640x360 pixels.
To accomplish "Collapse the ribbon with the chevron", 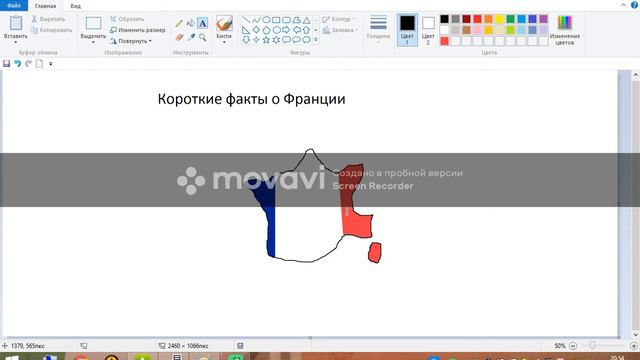I will pos(623,5).
